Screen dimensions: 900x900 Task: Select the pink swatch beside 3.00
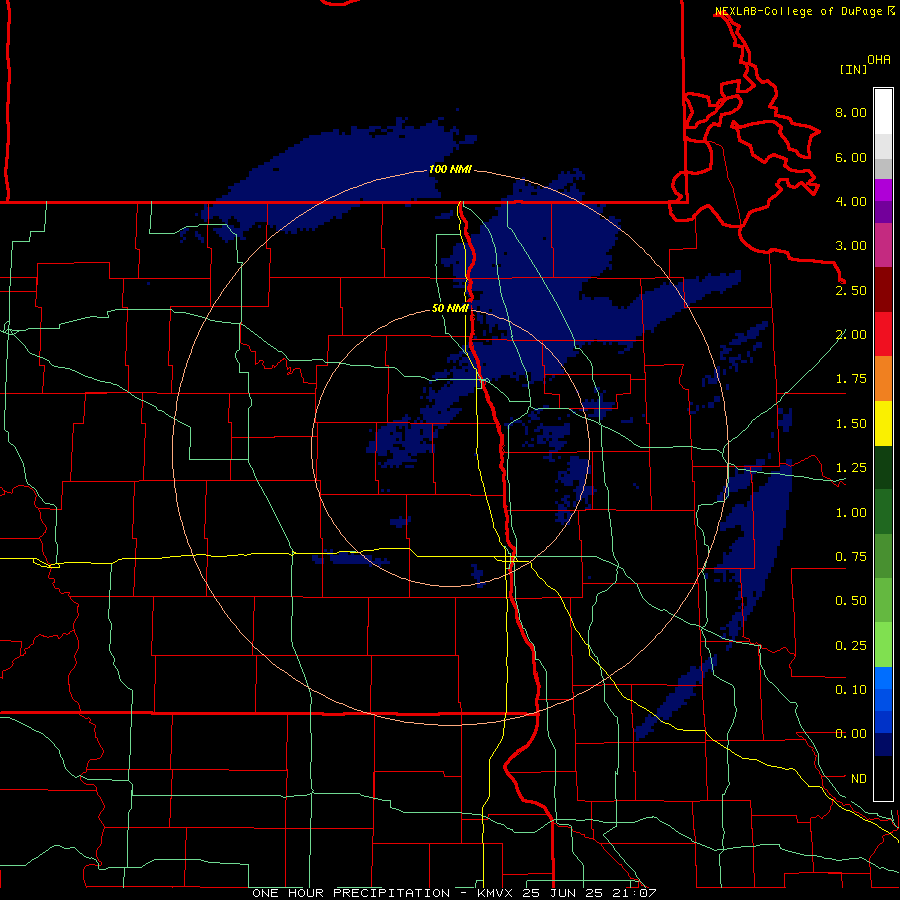(883, 245)
